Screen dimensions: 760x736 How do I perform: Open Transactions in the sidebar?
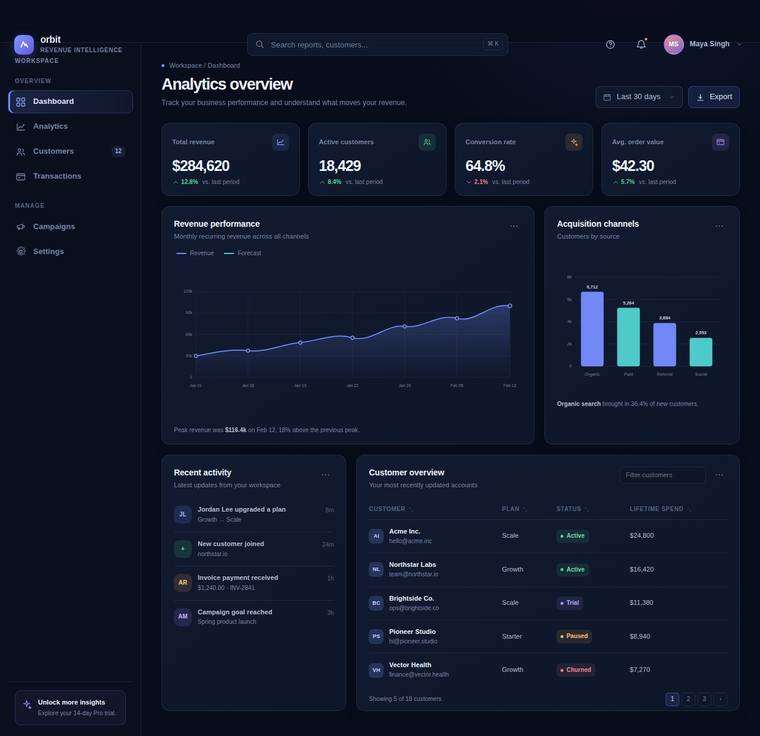tap(71, 176)
